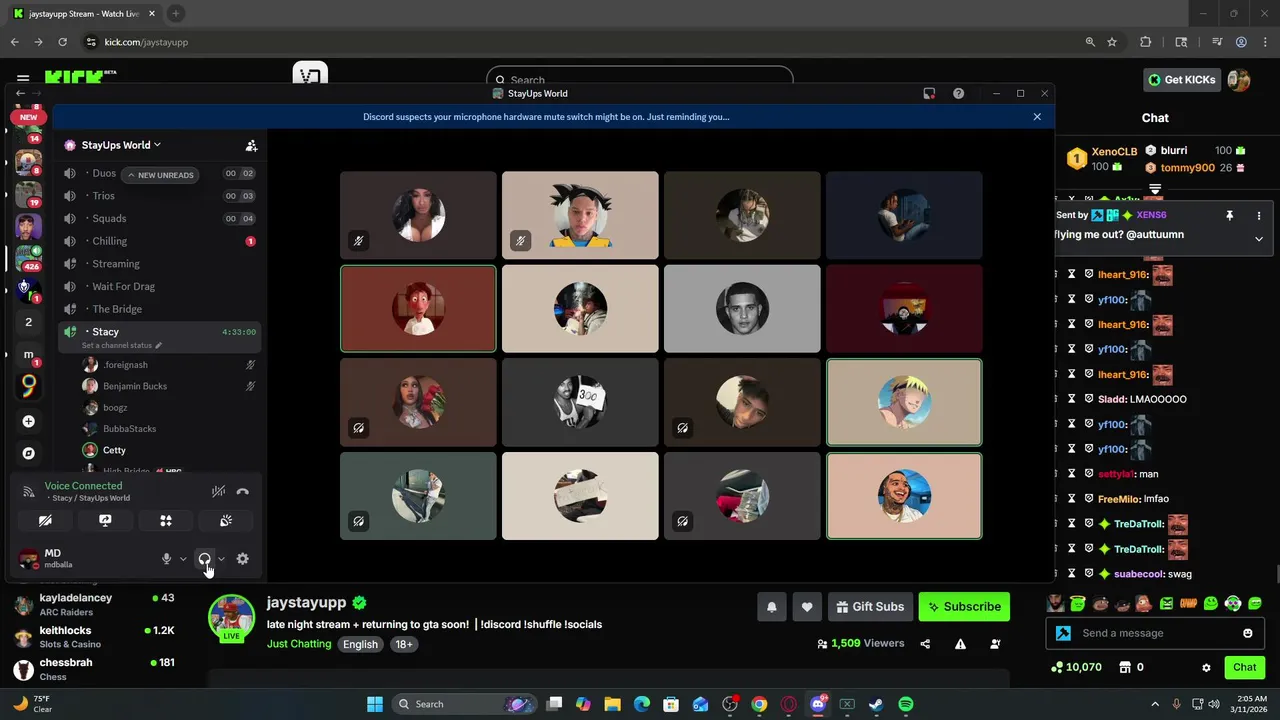Open Discord help question mark icon
Viewport: 1280px width, 720px height.
point(958,93)
